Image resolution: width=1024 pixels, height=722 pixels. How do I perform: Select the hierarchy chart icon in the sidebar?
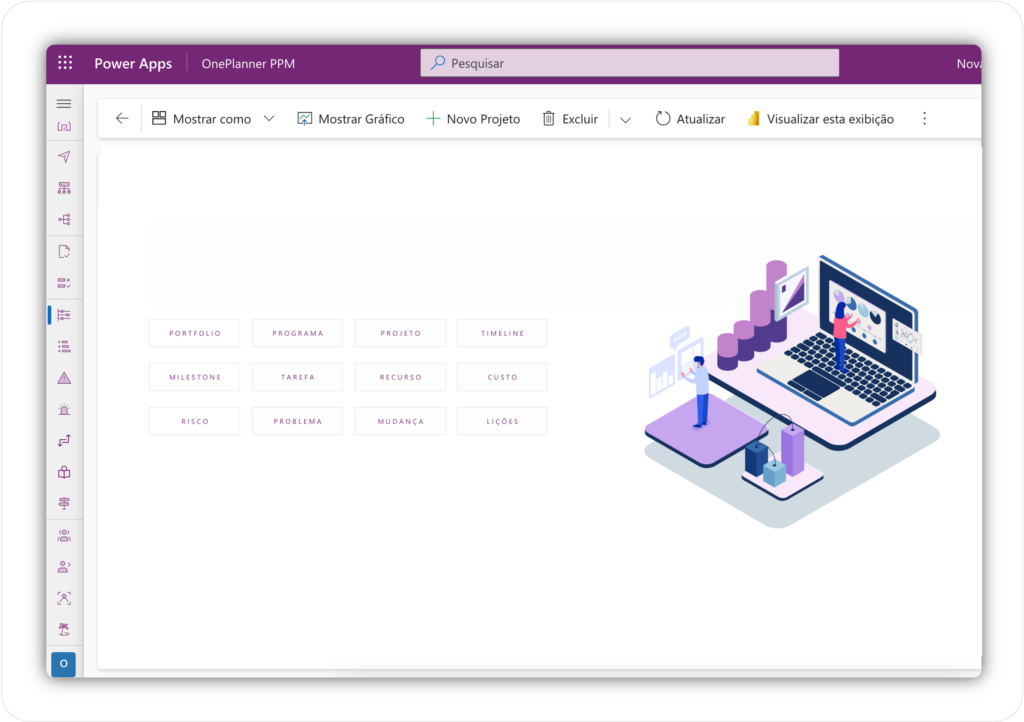click(63, 187)
